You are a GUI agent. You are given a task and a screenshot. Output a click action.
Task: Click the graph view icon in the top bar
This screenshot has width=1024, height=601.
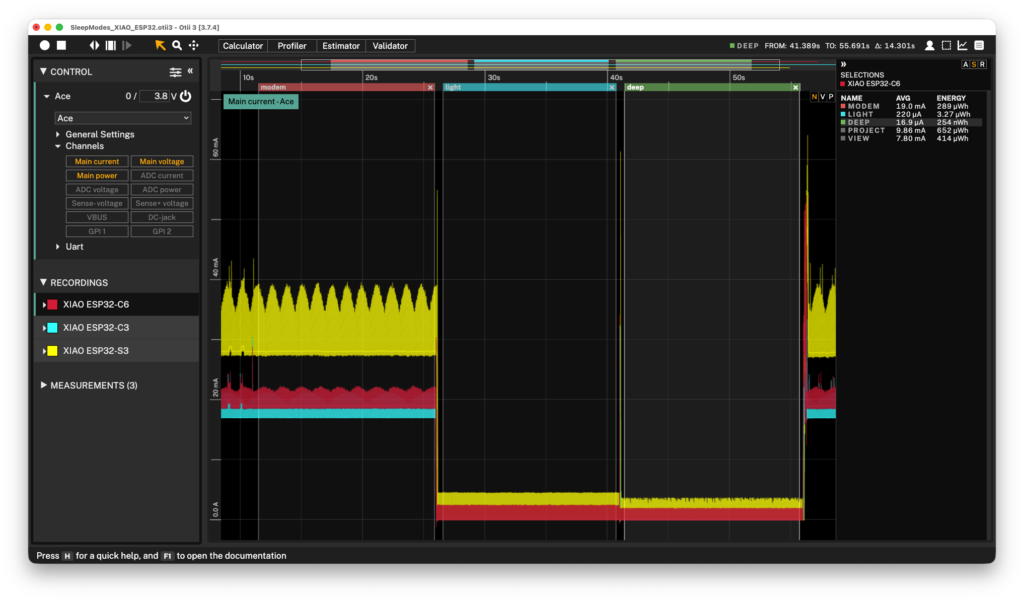click(962, 45)
